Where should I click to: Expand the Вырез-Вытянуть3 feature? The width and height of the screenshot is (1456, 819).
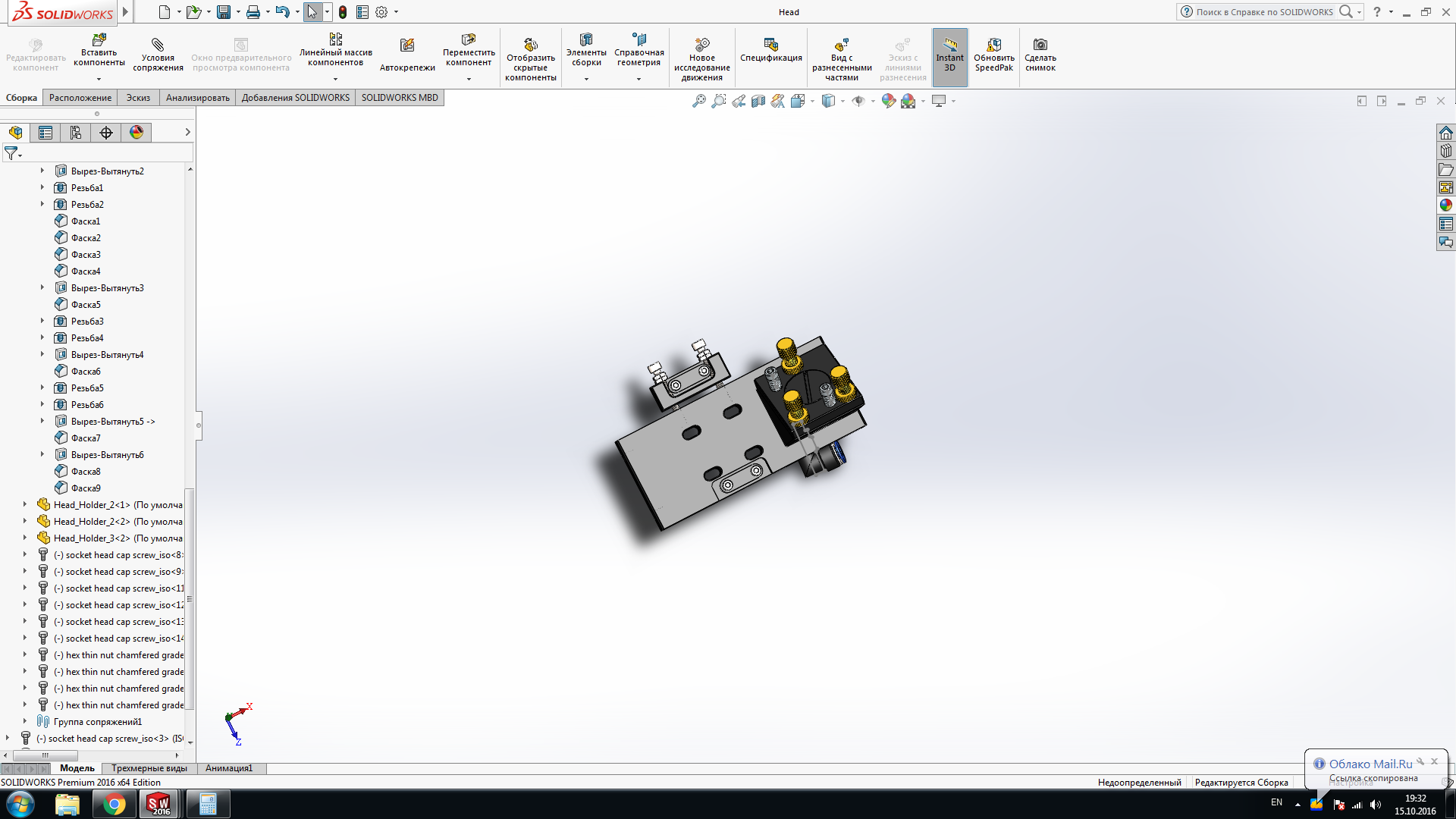42,288
